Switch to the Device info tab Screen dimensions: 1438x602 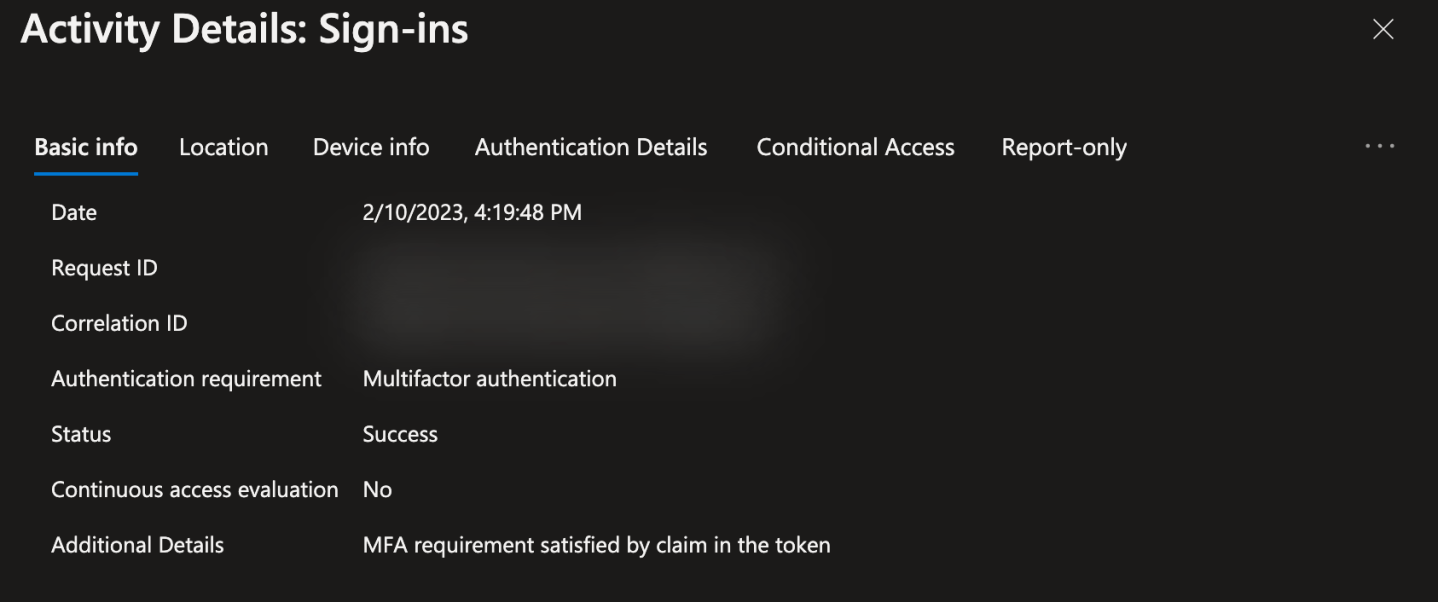point(370,146)
